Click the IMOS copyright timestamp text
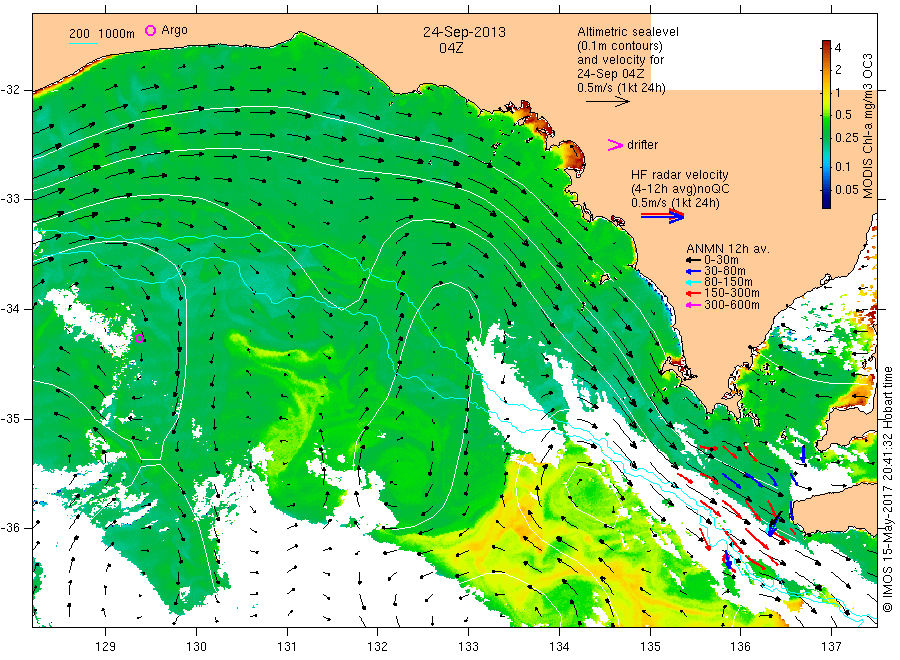 coord(888,489)
